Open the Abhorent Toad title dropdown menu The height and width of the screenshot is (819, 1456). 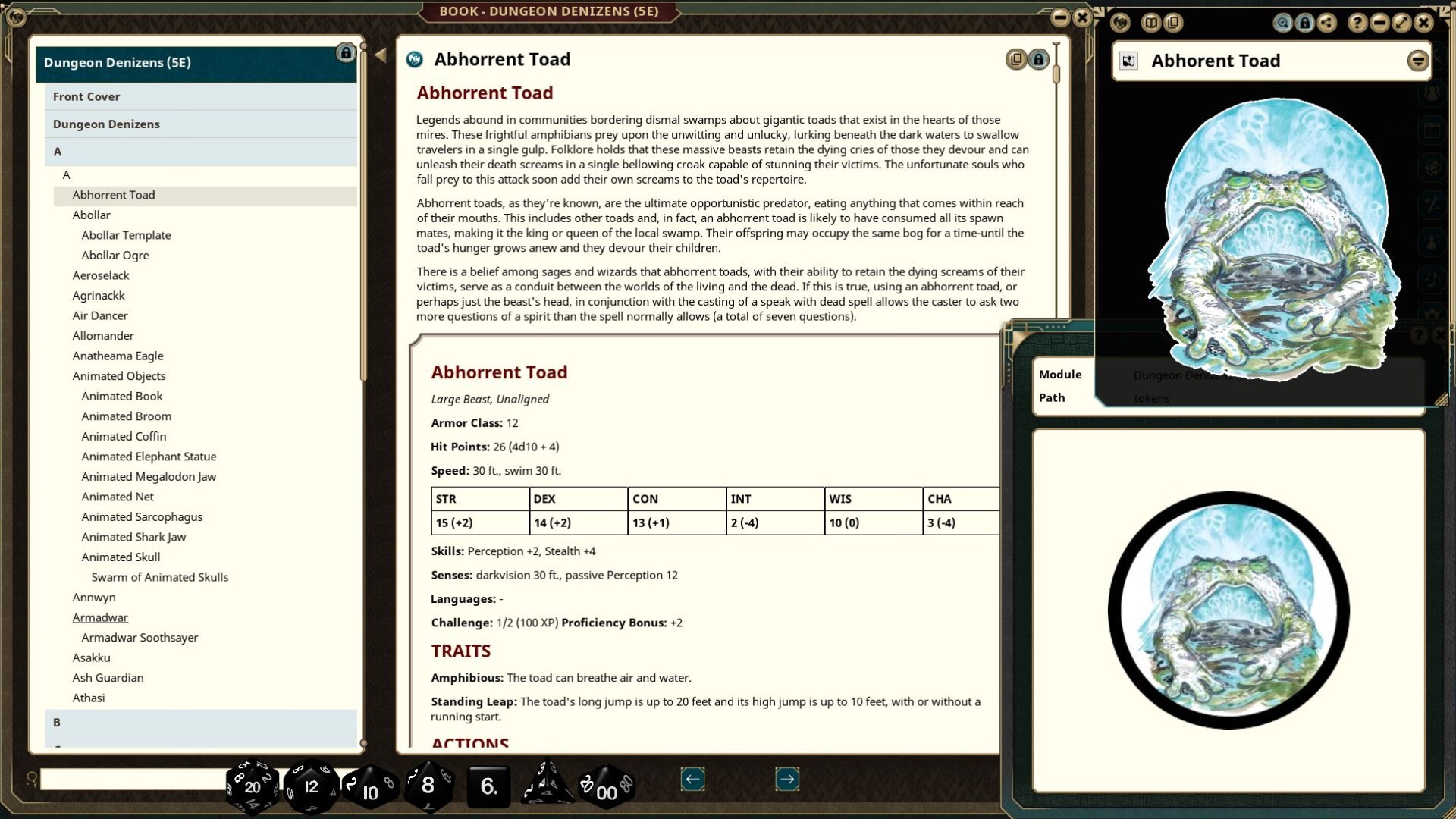[1417, 61]
